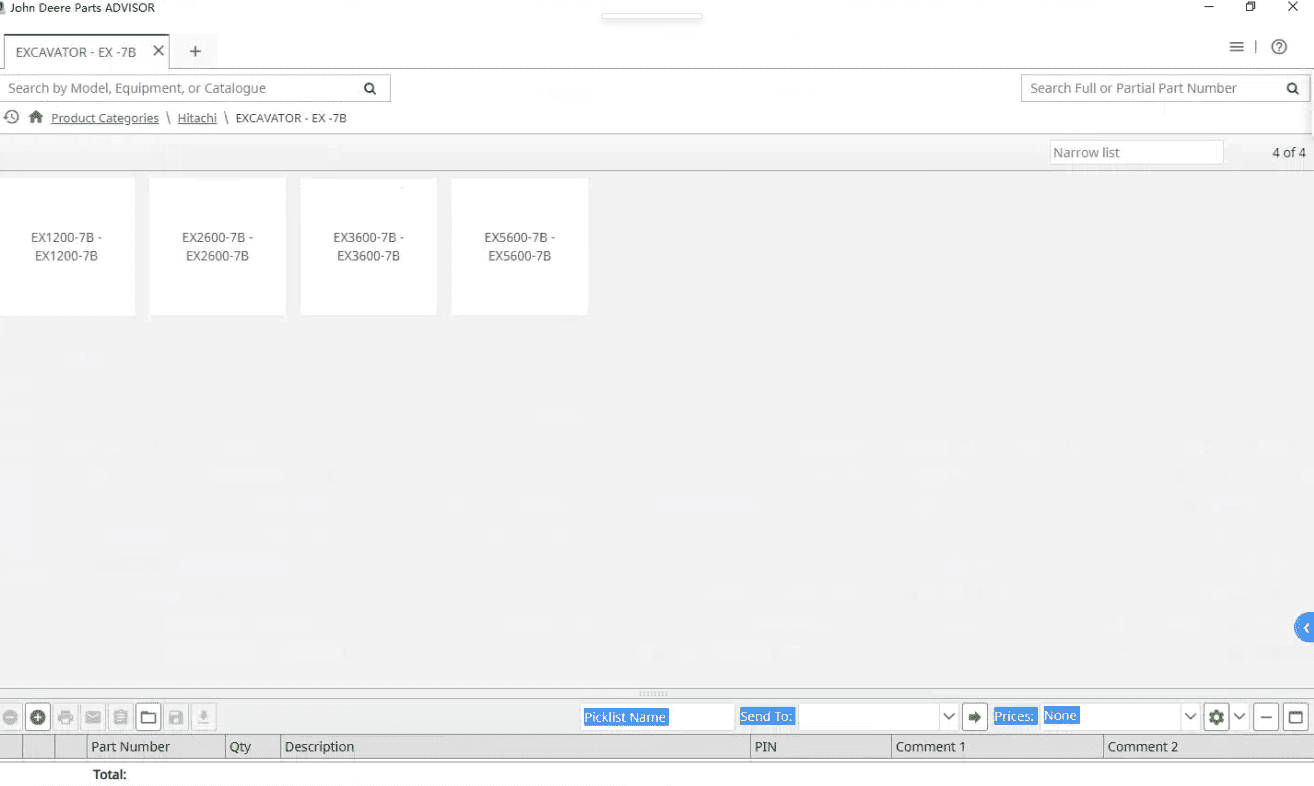Click the add item plus icon in picklist toolbar
This screenshot has width=1314, height=786.
(x=38, y=717)
